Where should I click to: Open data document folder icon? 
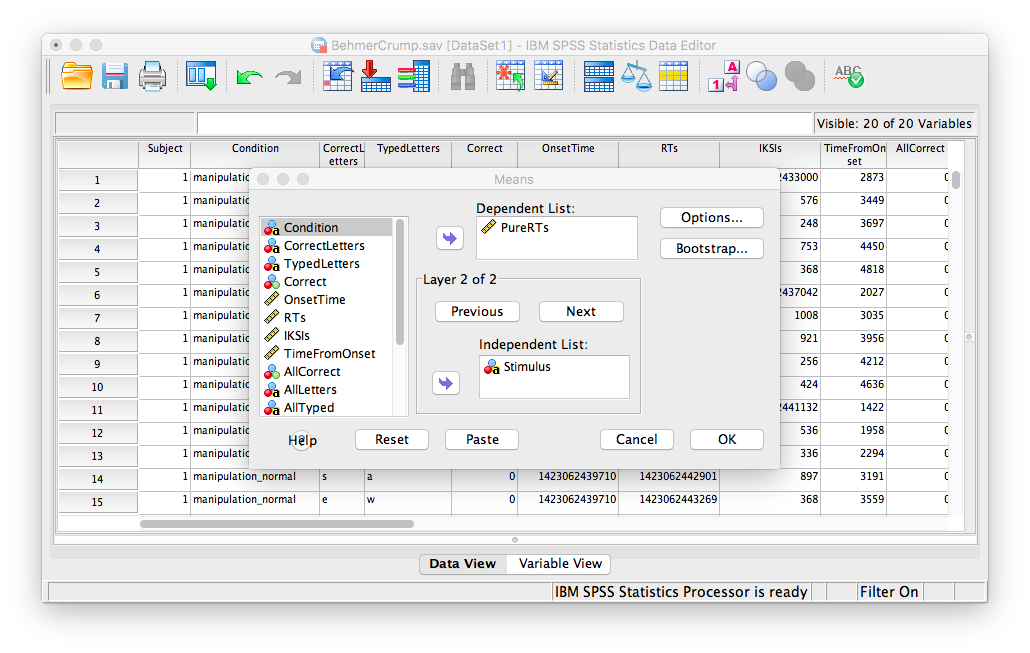pyautogui.click(x=77, y=76)
